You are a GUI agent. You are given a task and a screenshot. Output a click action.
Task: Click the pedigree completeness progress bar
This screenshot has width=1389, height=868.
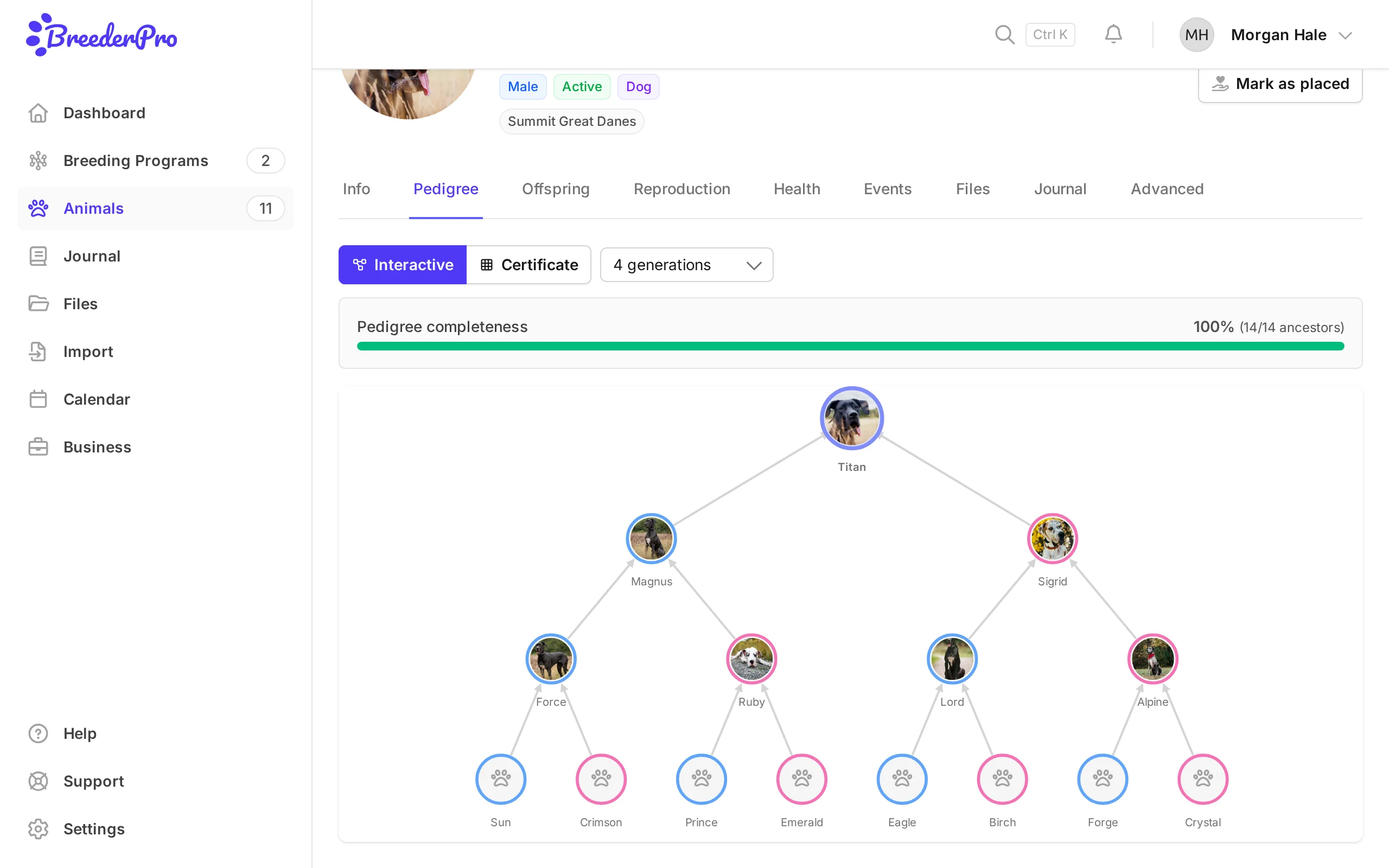click(850, 346)
